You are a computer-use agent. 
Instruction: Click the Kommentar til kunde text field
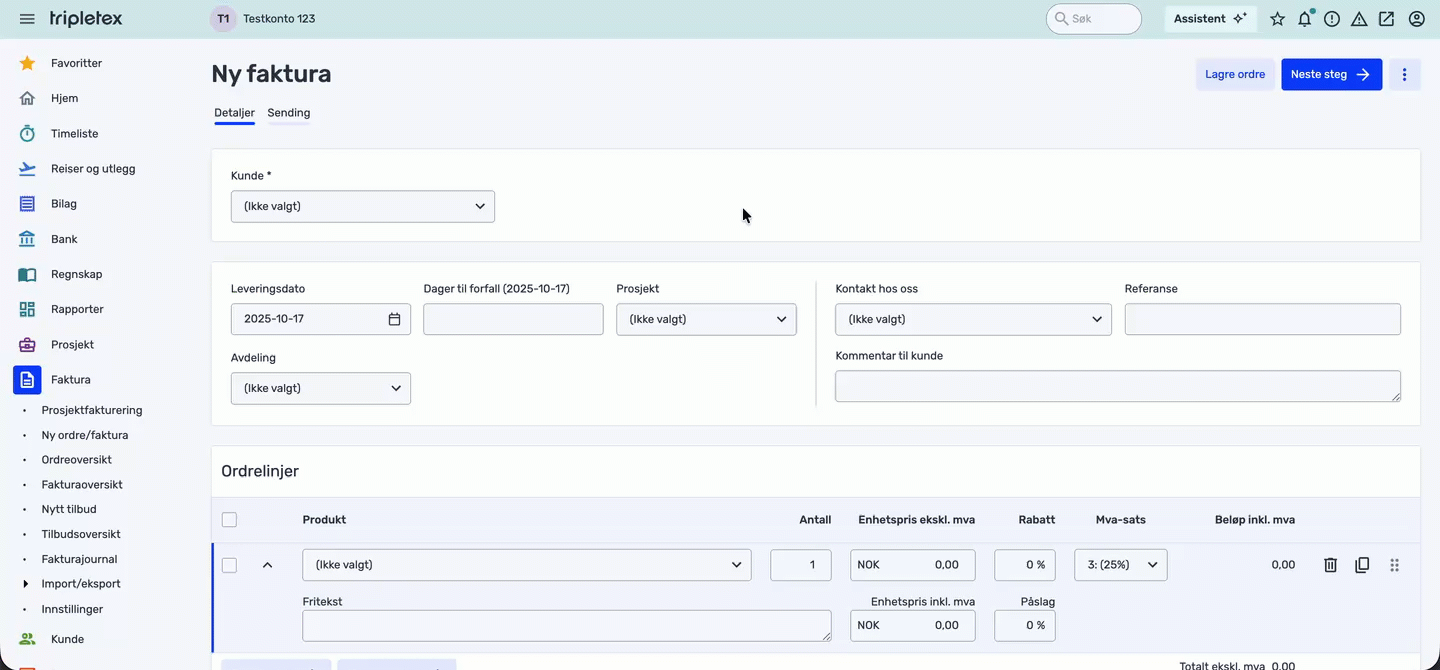(1116, 386)
